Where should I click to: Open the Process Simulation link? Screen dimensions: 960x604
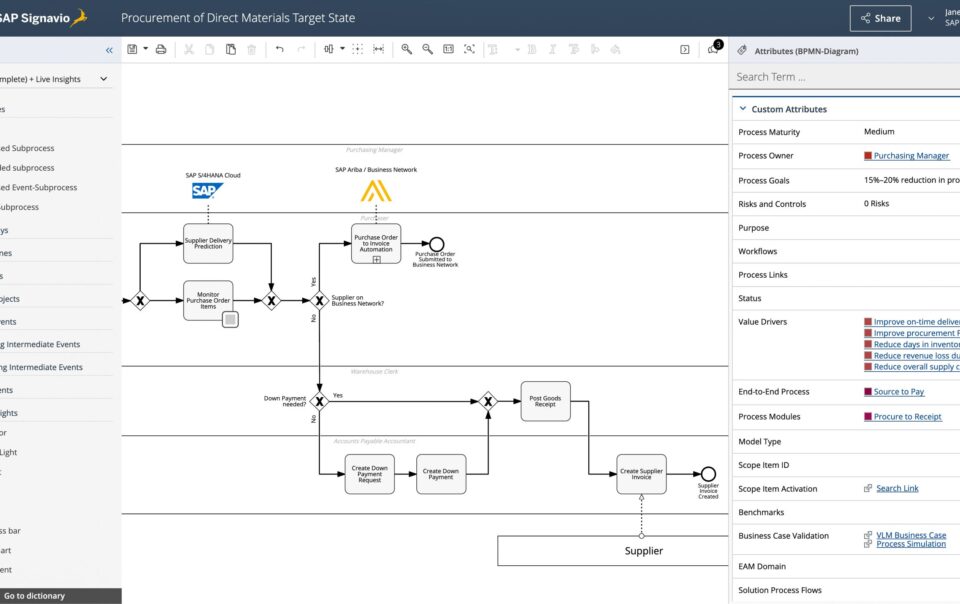[x=911, y=544]
